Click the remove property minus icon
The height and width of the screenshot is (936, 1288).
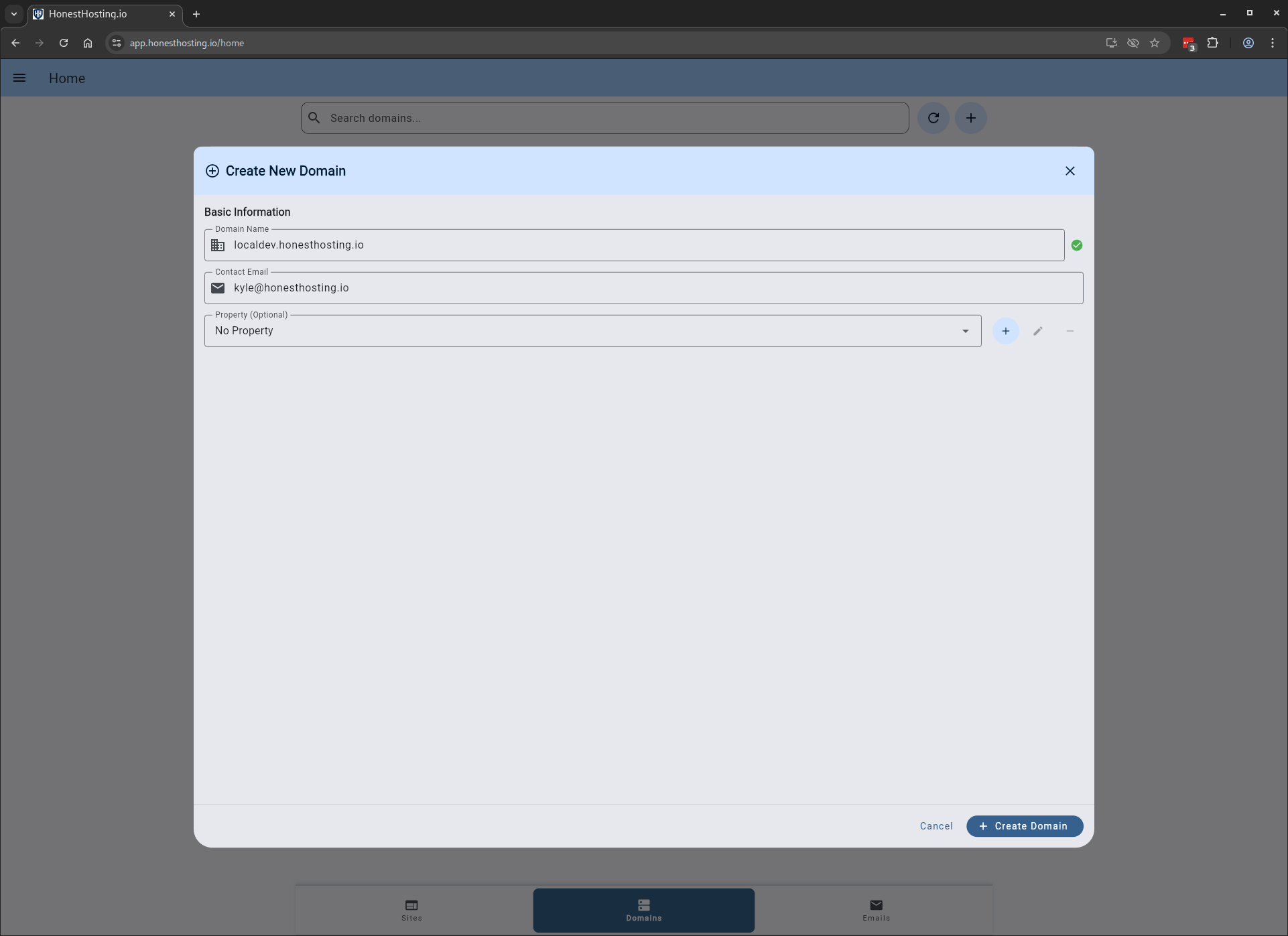[1070, 331]
